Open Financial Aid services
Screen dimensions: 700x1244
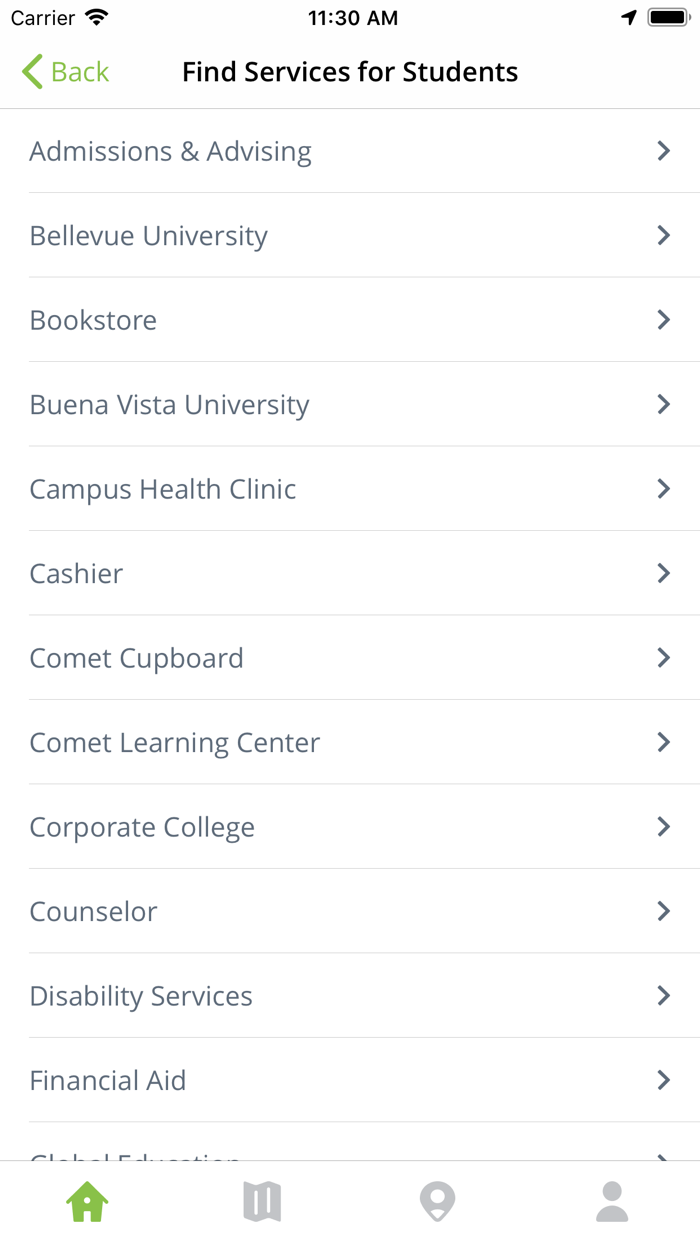[x=108, y=1080]
